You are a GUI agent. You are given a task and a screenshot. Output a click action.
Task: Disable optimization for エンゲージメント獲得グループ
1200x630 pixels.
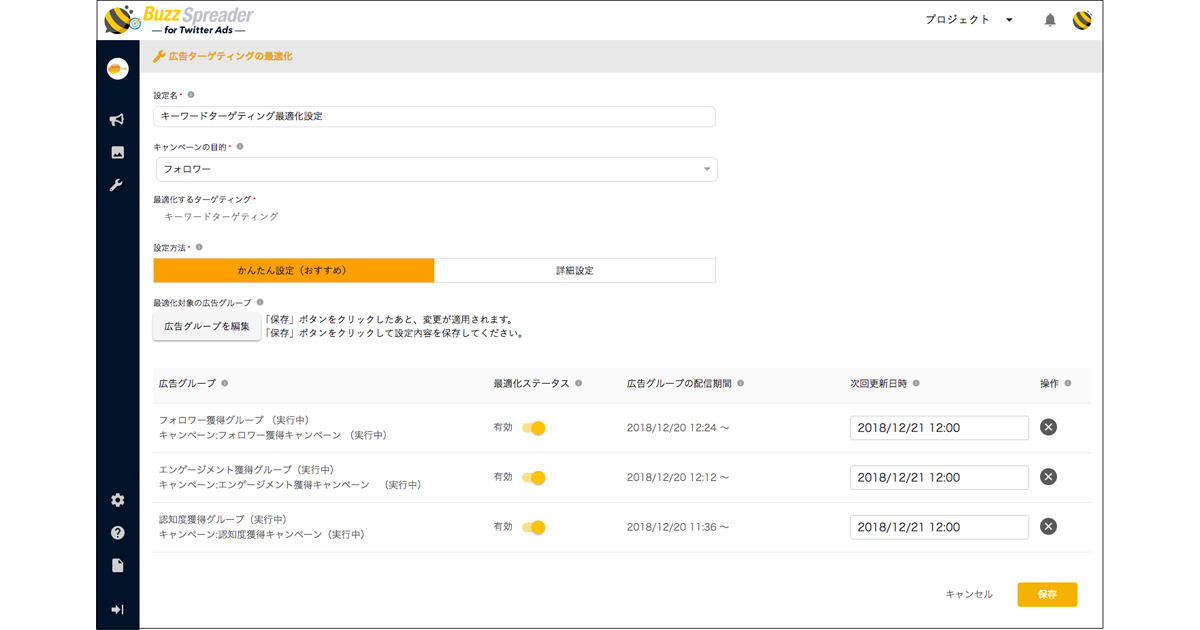[534, 478]
